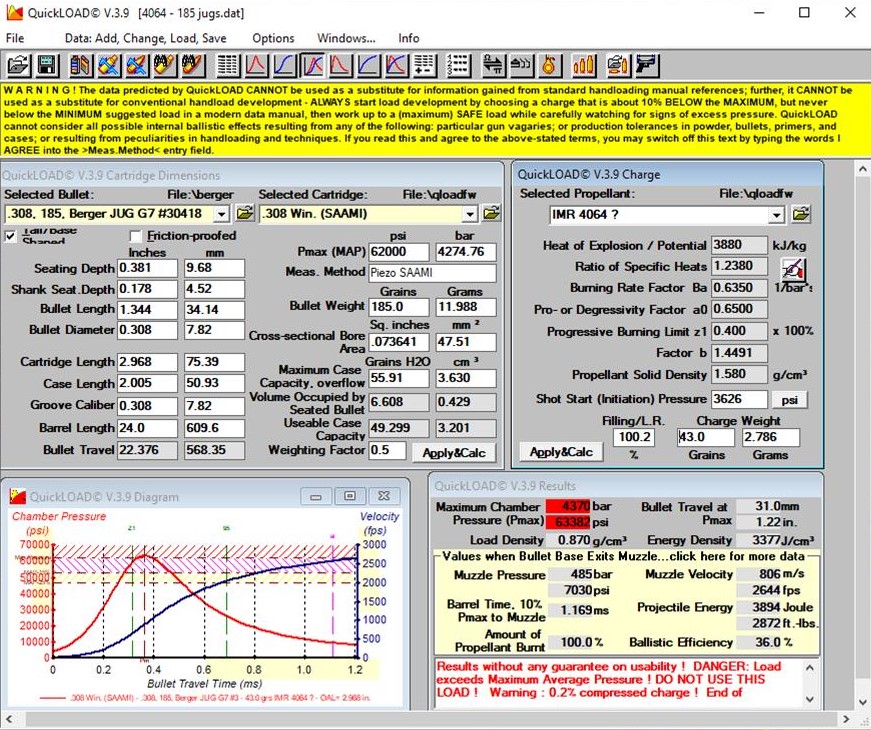Click the Seating Depth inches field
Image resolution: width=871 pixels, height=730 pixels.
(148, 268)
